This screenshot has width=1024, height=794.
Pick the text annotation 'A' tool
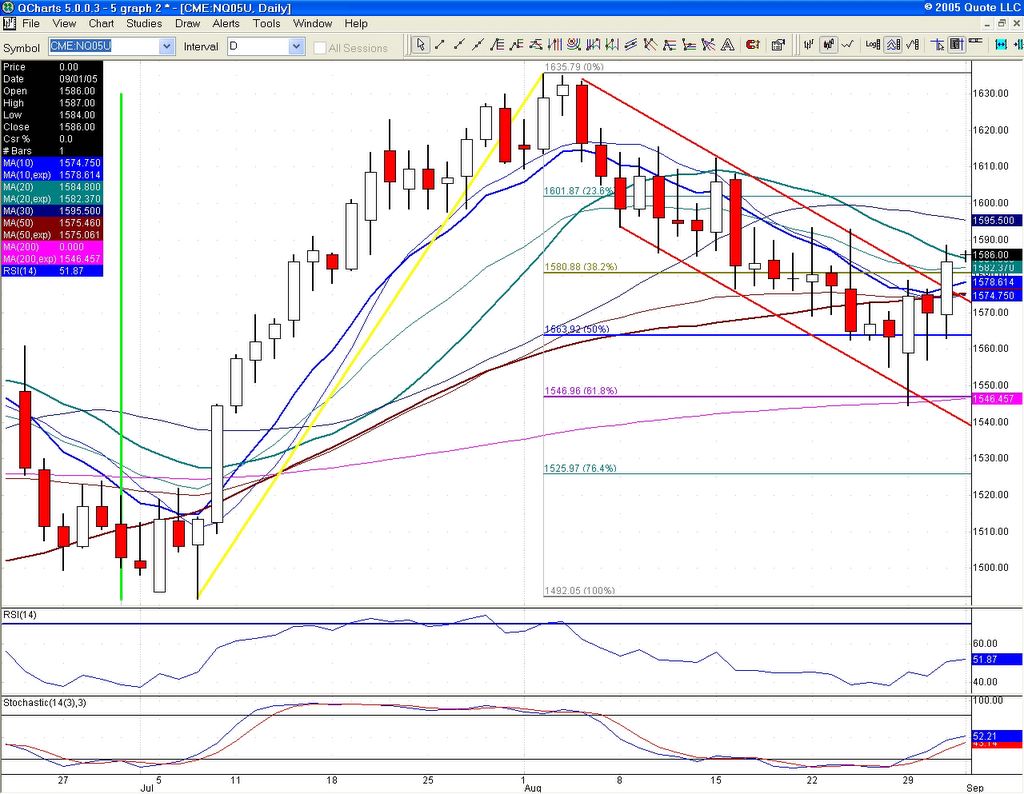pyautogui.click(x=728, y=44)
